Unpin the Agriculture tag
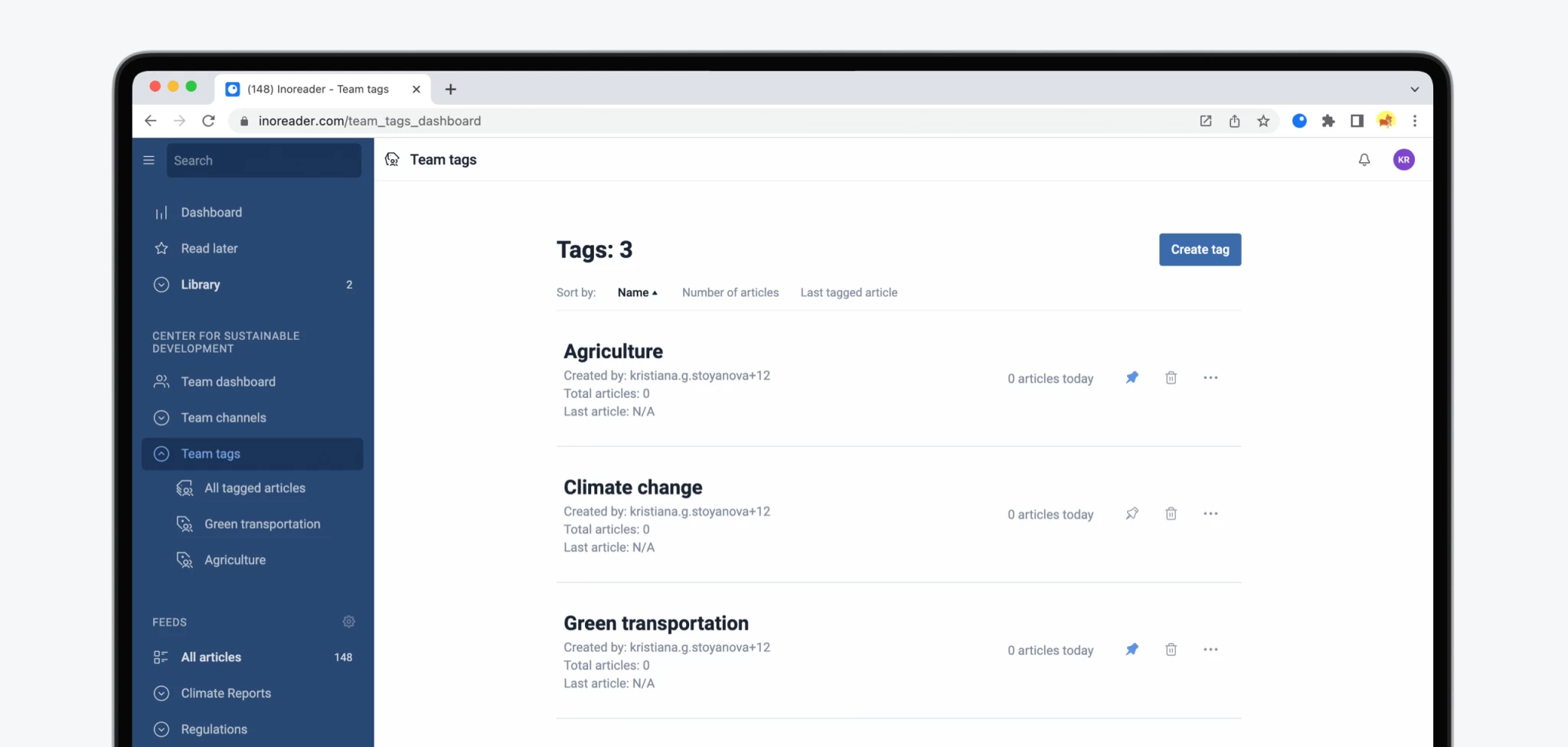 1132,377
